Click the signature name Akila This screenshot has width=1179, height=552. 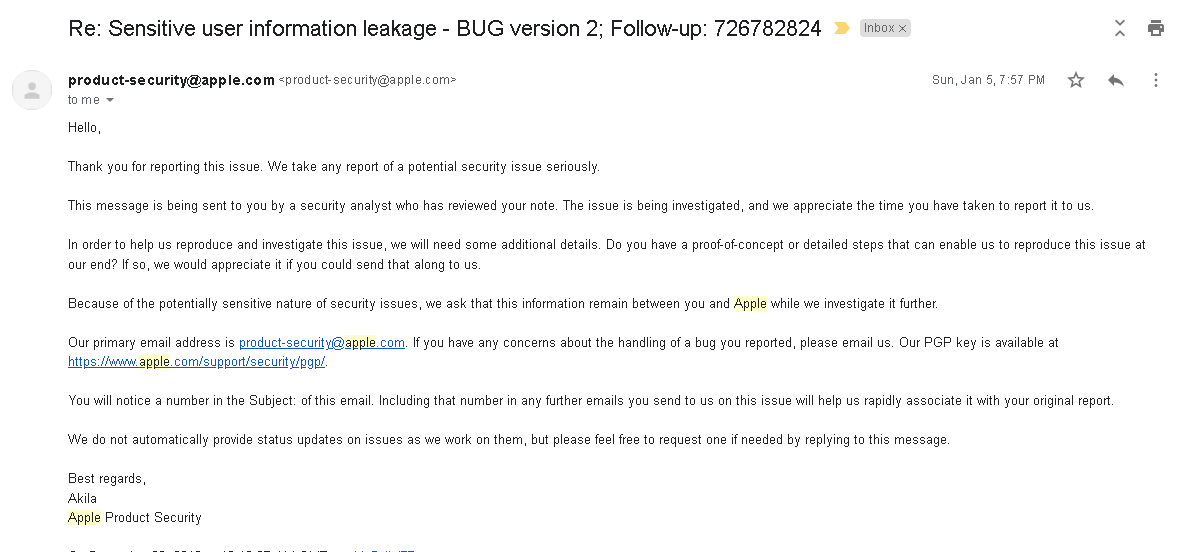pos(82,498)
